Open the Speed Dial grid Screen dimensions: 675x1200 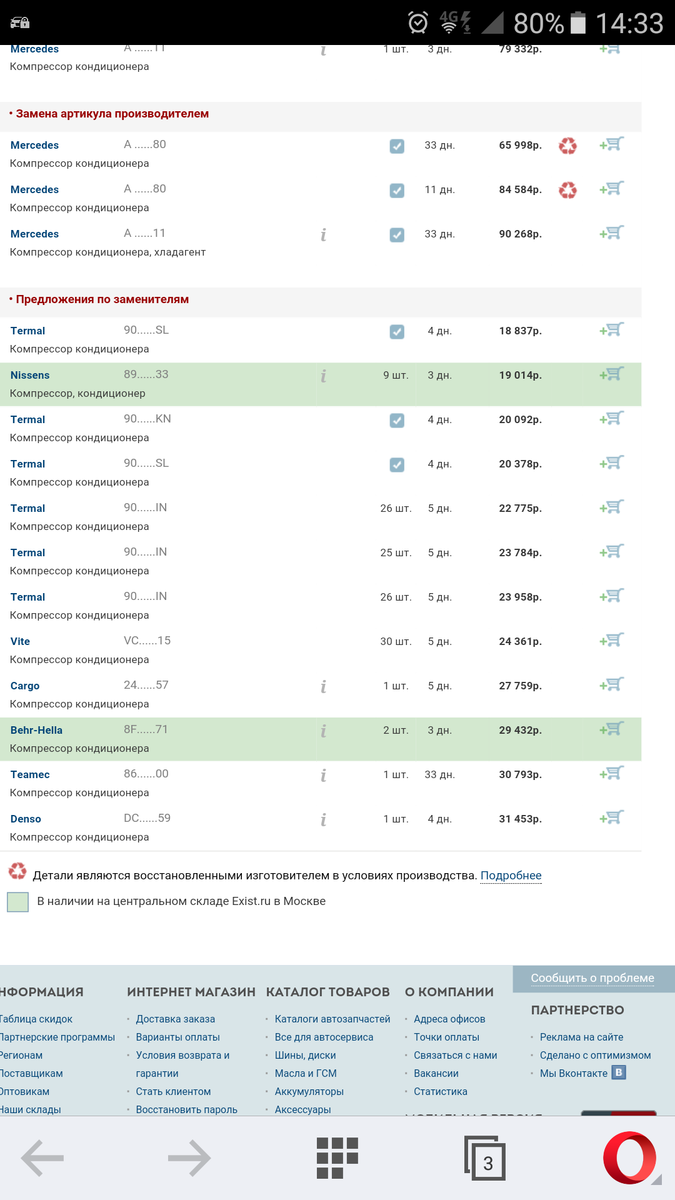tap(337, 1159)
